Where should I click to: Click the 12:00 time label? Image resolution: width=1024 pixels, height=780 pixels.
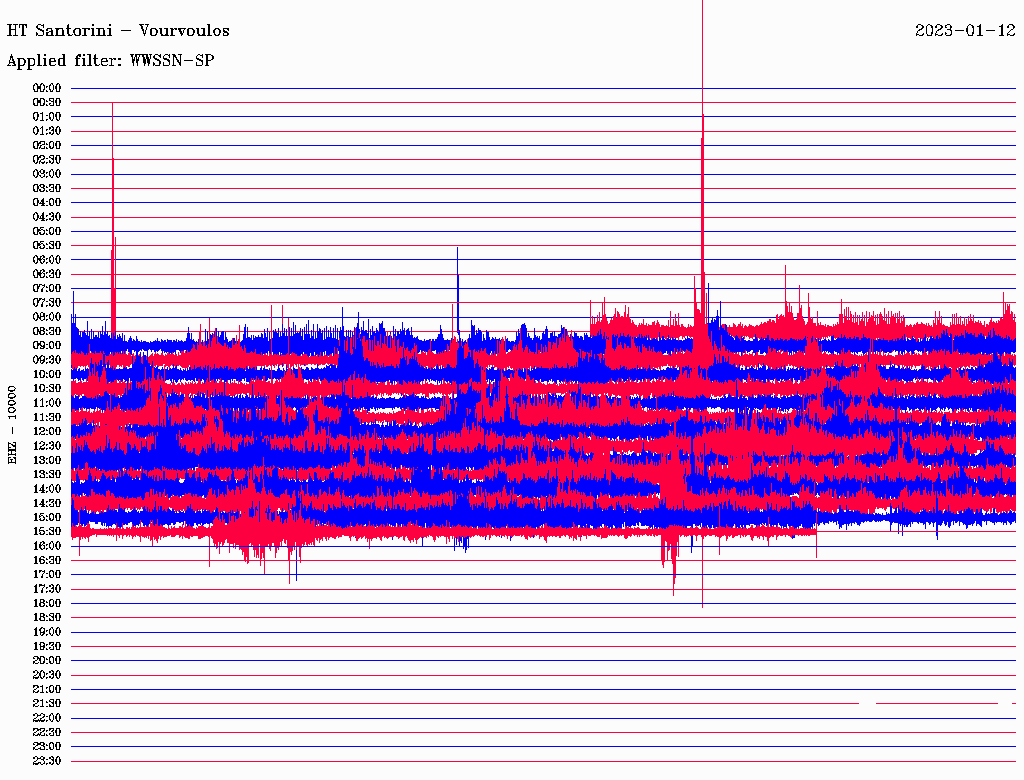47,431
